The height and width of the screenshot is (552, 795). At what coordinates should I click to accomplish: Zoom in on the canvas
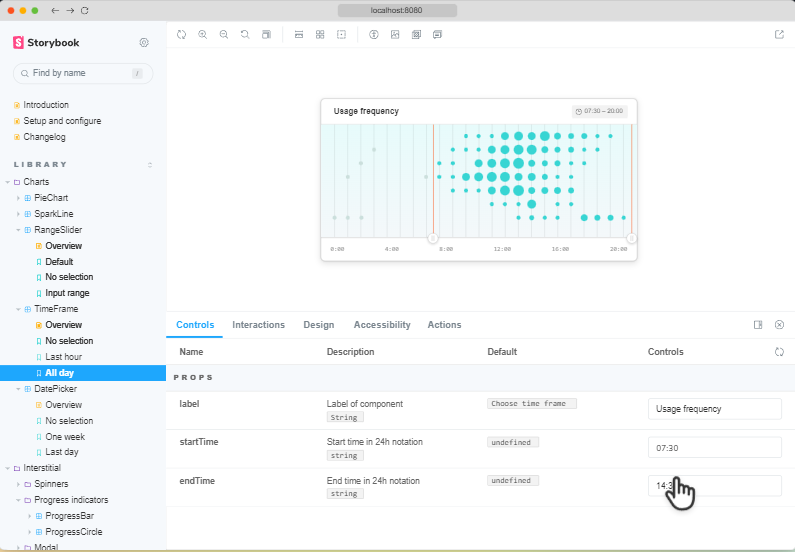(x=203, y=34)
